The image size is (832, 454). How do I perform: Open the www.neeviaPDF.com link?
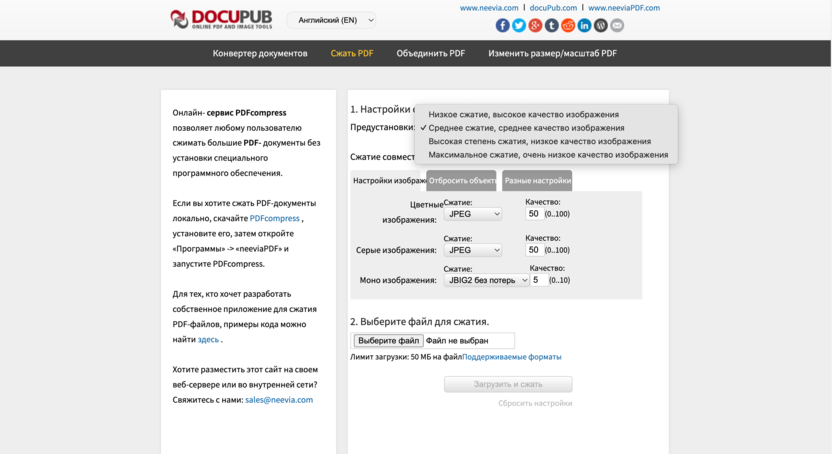624,8
